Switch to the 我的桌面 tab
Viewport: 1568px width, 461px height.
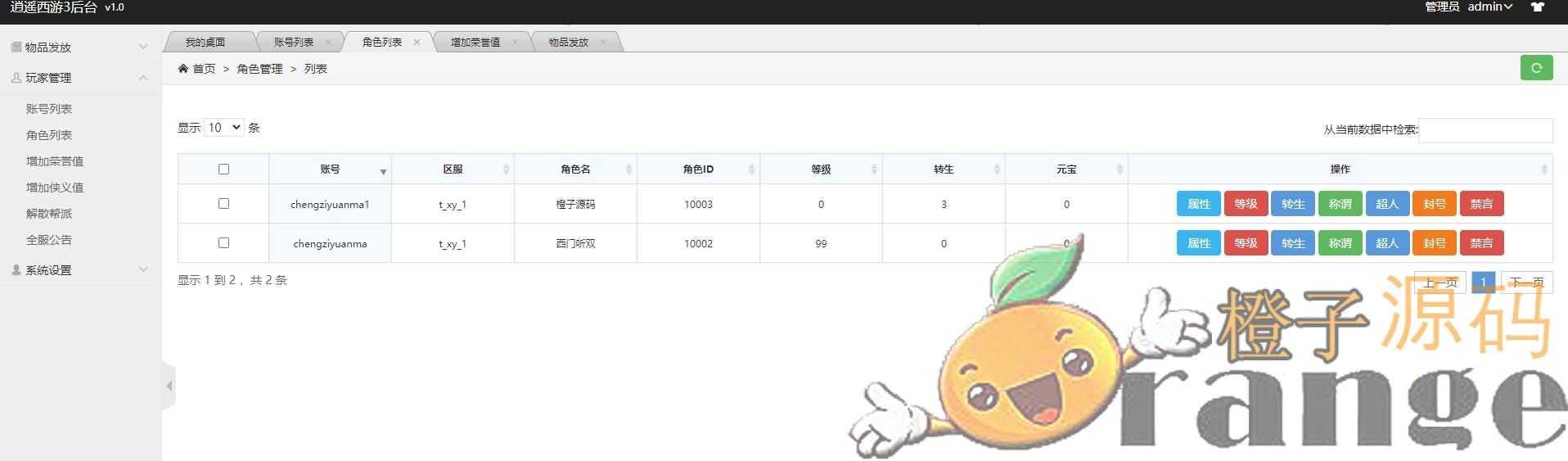coord(205,43)
